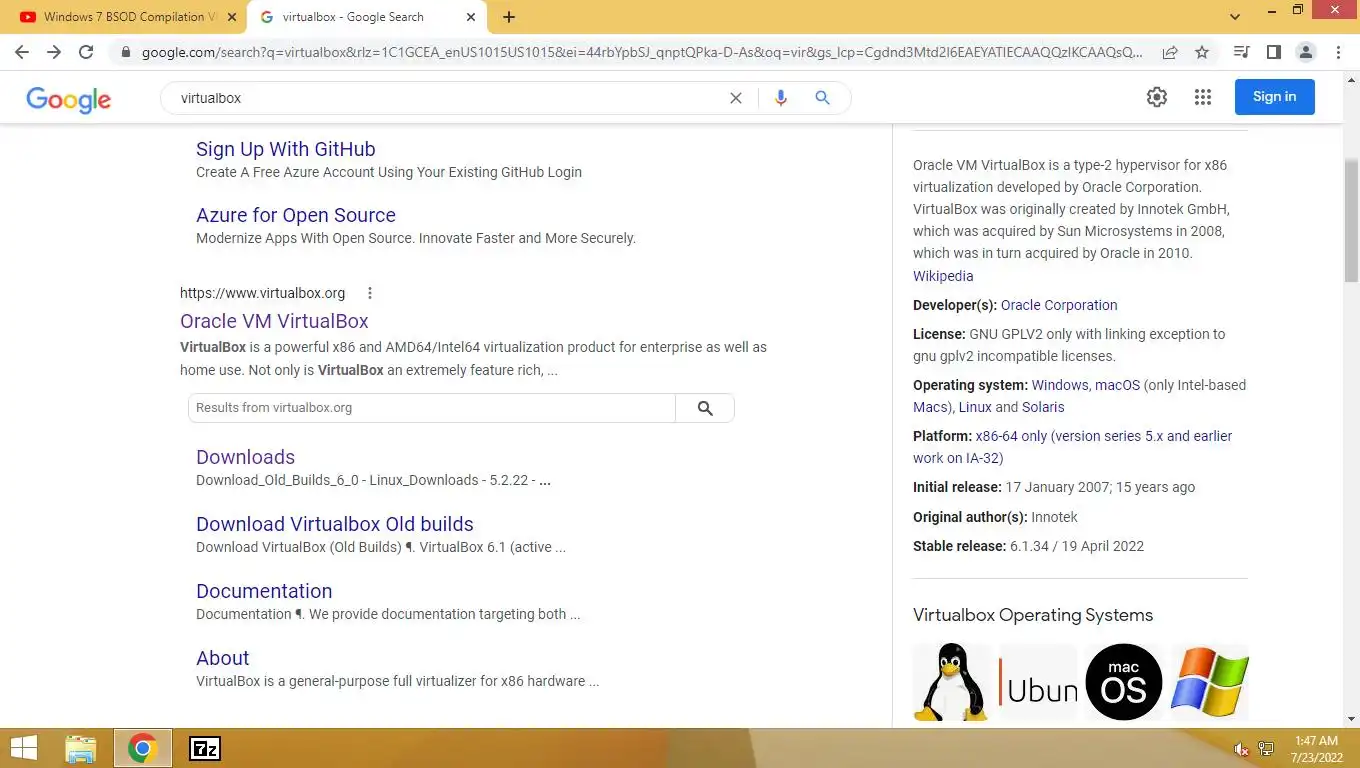This screenshot has height=768, width=1360.
Task: View site information lock icon
Action: (x=125, y=52)
